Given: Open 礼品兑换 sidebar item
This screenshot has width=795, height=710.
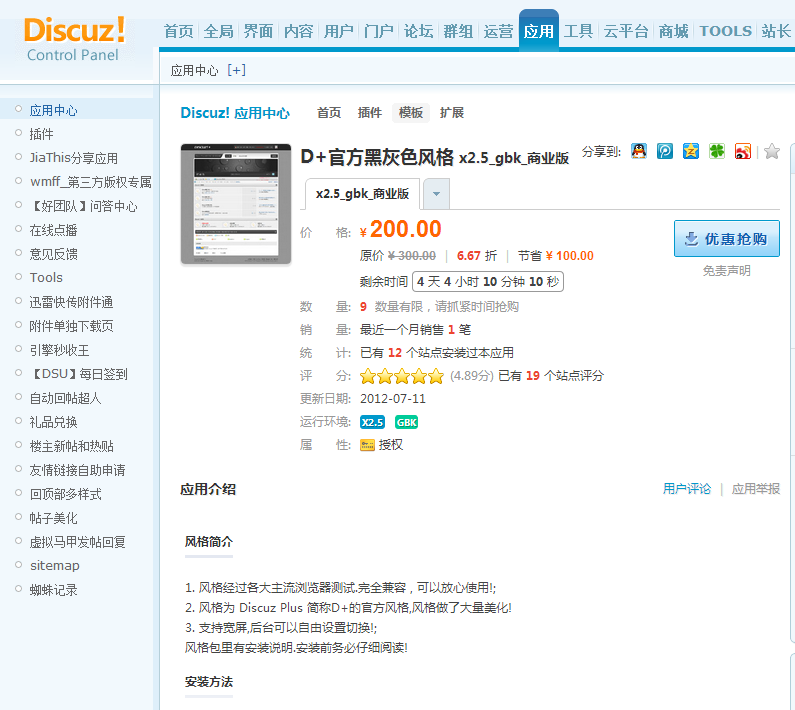Looking at the screenshot, I should [x=53, y=422].
